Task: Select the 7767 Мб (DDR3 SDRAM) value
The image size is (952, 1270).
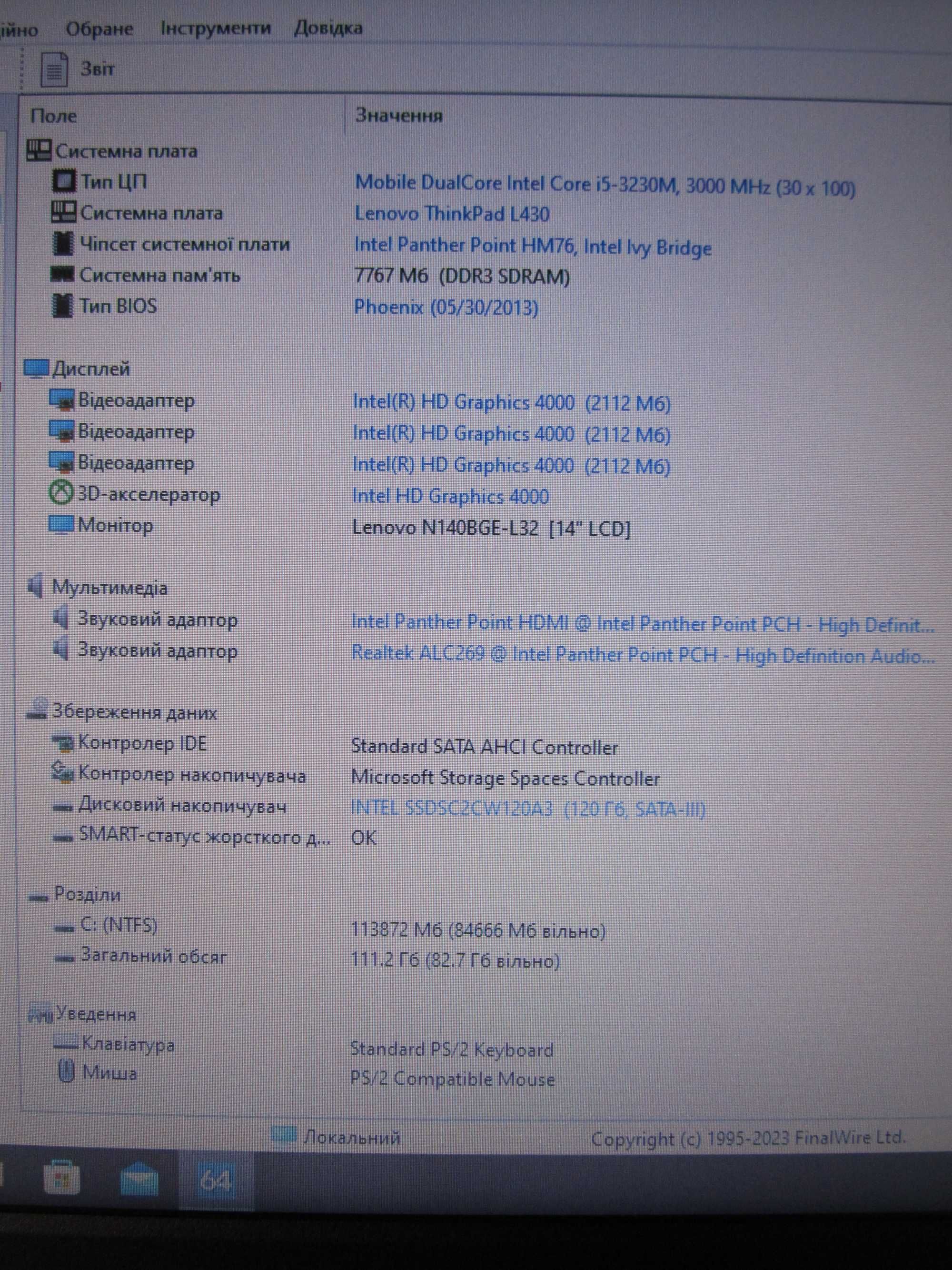Action: coord(462,276)
